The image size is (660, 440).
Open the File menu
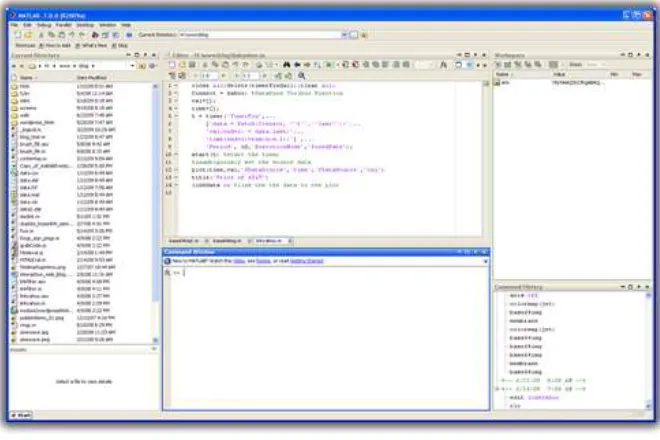[14, 25]
